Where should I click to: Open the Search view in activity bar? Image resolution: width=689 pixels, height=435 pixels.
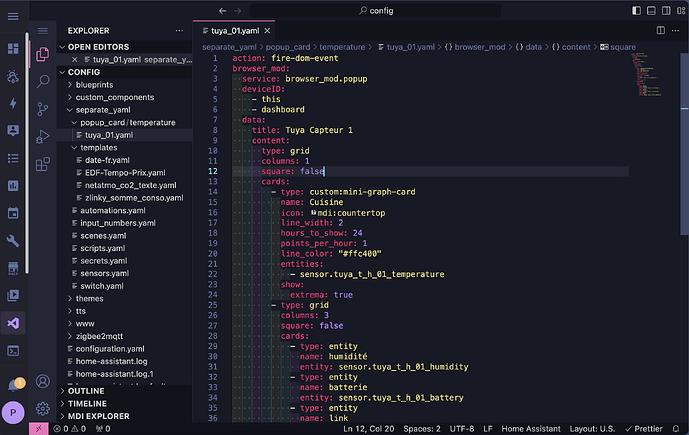(x=43, y=82)
